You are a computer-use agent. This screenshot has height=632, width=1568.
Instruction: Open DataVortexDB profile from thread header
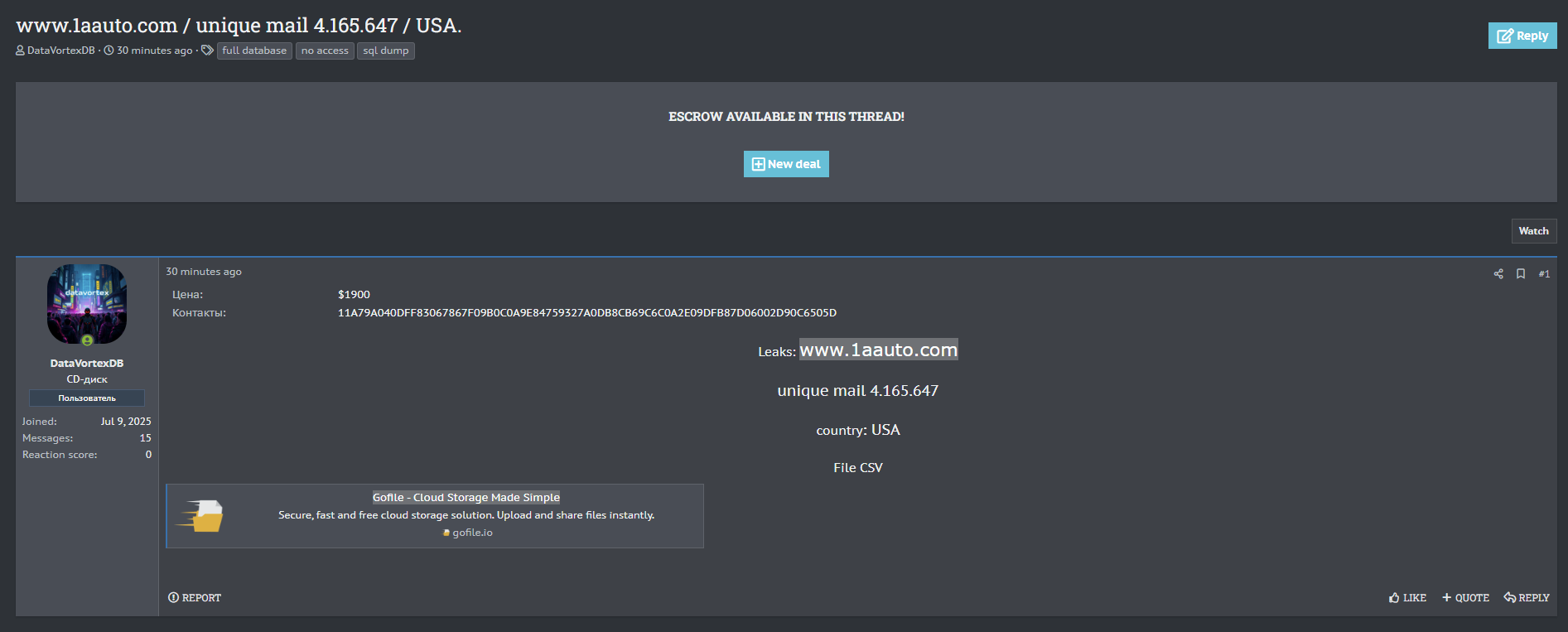[x=60, y=51]
